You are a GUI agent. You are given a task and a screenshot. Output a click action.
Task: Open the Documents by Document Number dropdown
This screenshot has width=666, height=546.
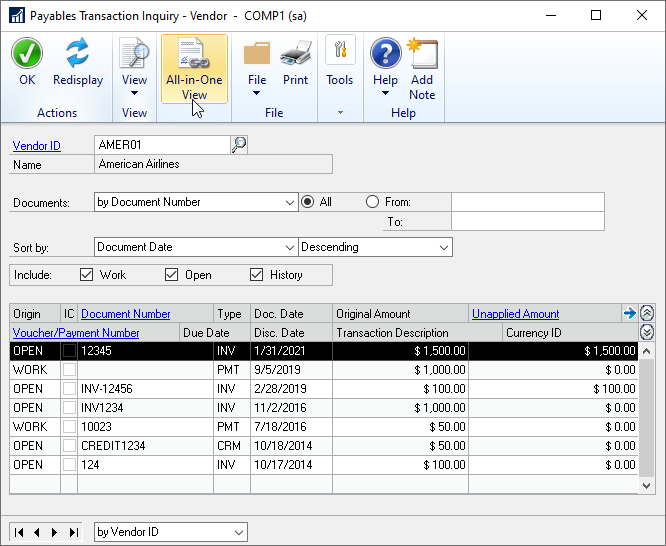(x=196, y=202)
